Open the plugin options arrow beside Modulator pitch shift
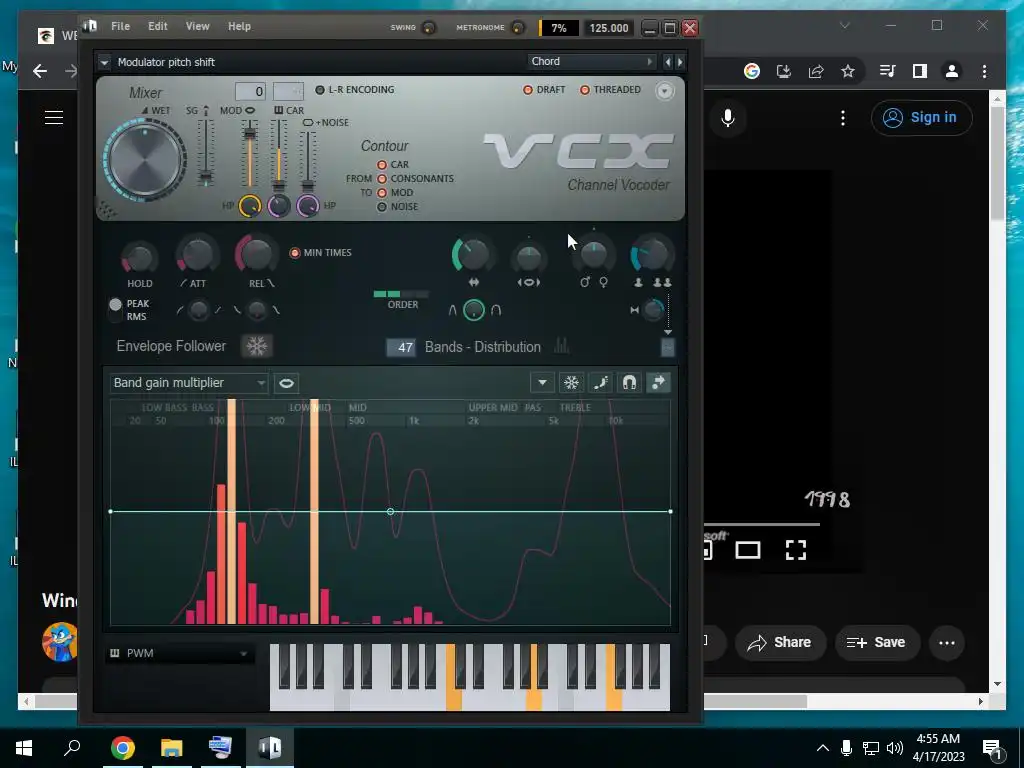This screenshot has height=768, width=1024. click(104, 63)
